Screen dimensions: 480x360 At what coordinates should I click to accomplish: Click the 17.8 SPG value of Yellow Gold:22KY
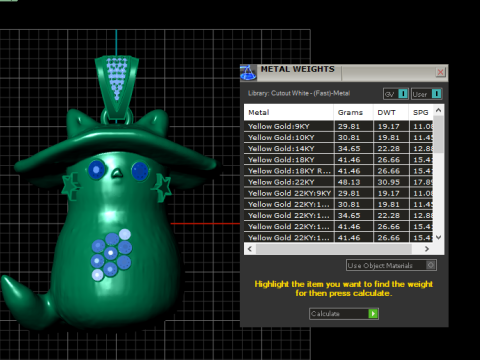423,182
